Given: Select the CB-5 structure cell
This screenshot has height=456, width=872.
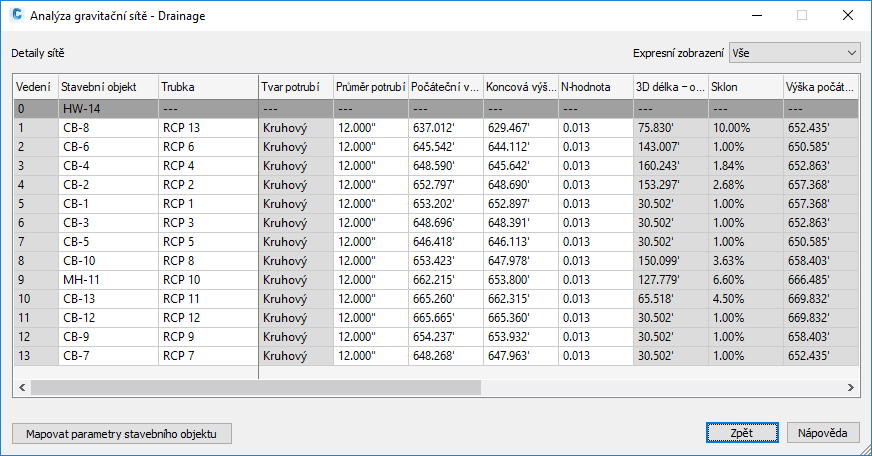Looking at the screenshot, I should click(x=108, y=242).
